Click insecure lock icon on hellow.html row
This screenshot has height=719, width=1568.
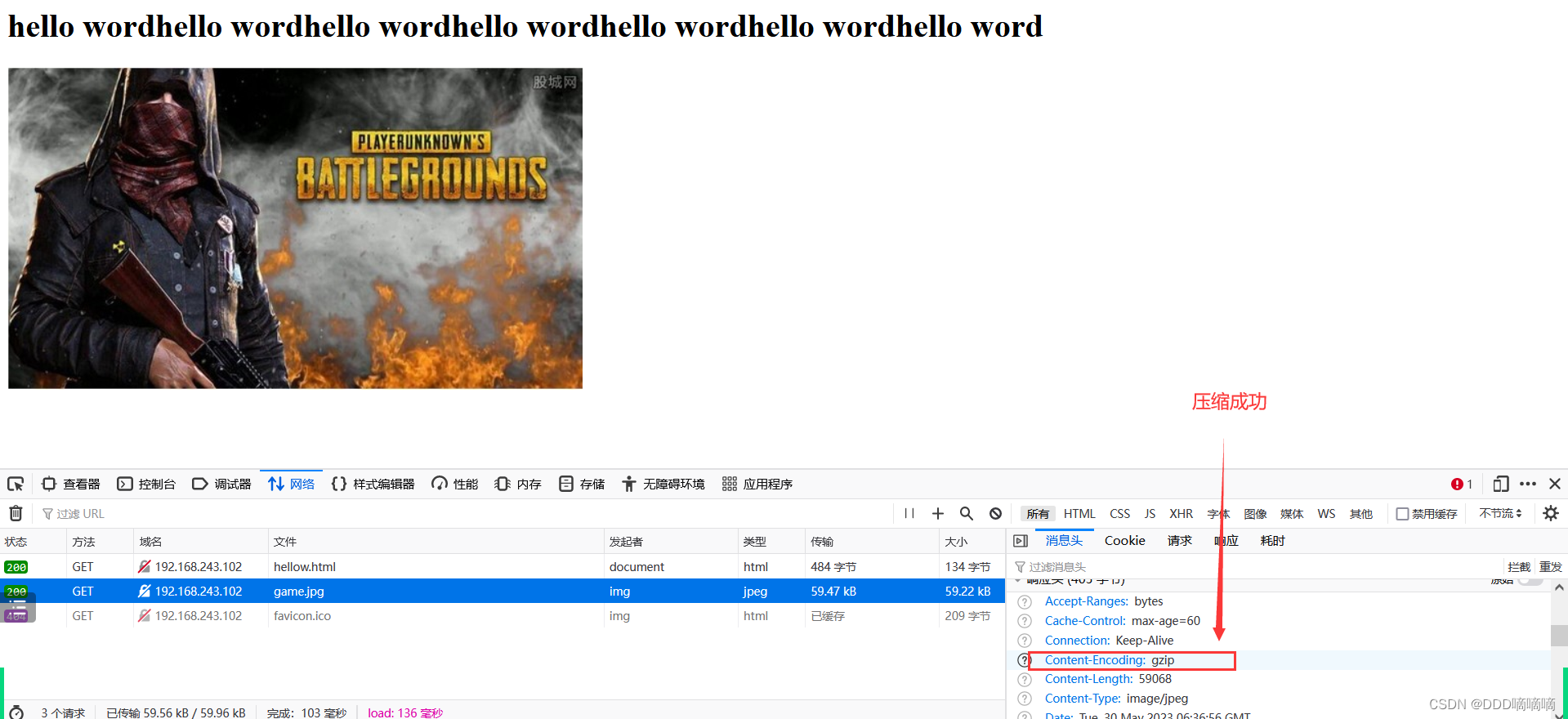click(x=145, y=566)
